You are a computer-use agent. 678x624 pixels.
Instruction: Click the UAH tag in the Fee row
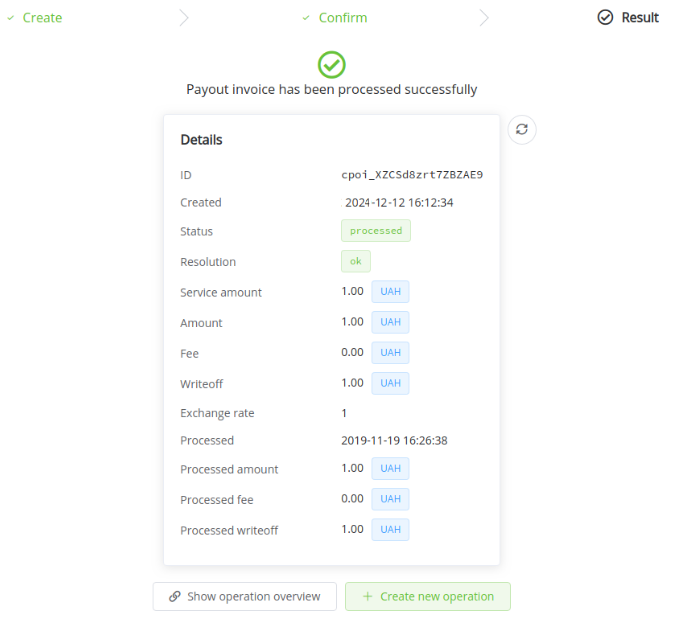(x=390, y=353)
